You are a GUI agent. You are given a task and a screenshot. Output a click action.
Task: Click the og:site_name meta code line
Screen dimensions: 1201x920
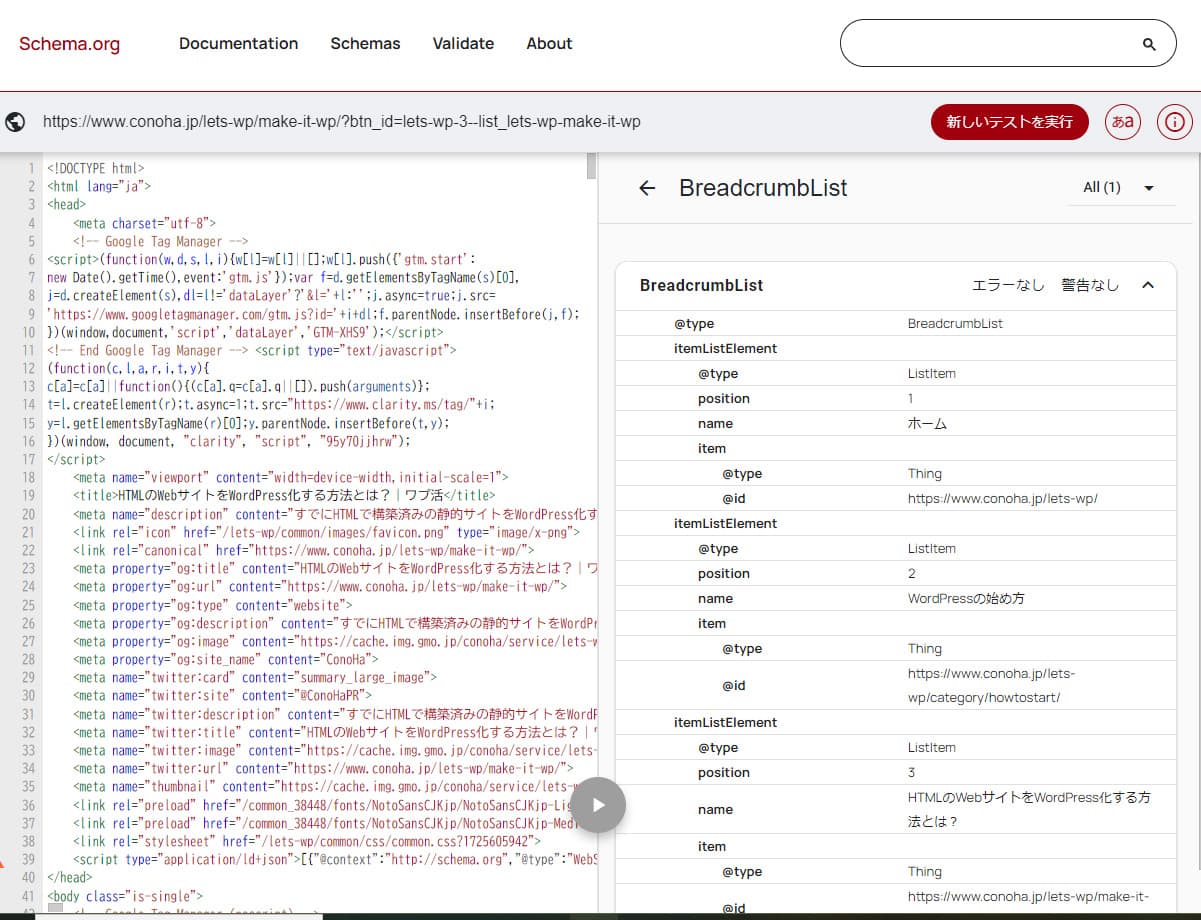(x=226, y=660)
